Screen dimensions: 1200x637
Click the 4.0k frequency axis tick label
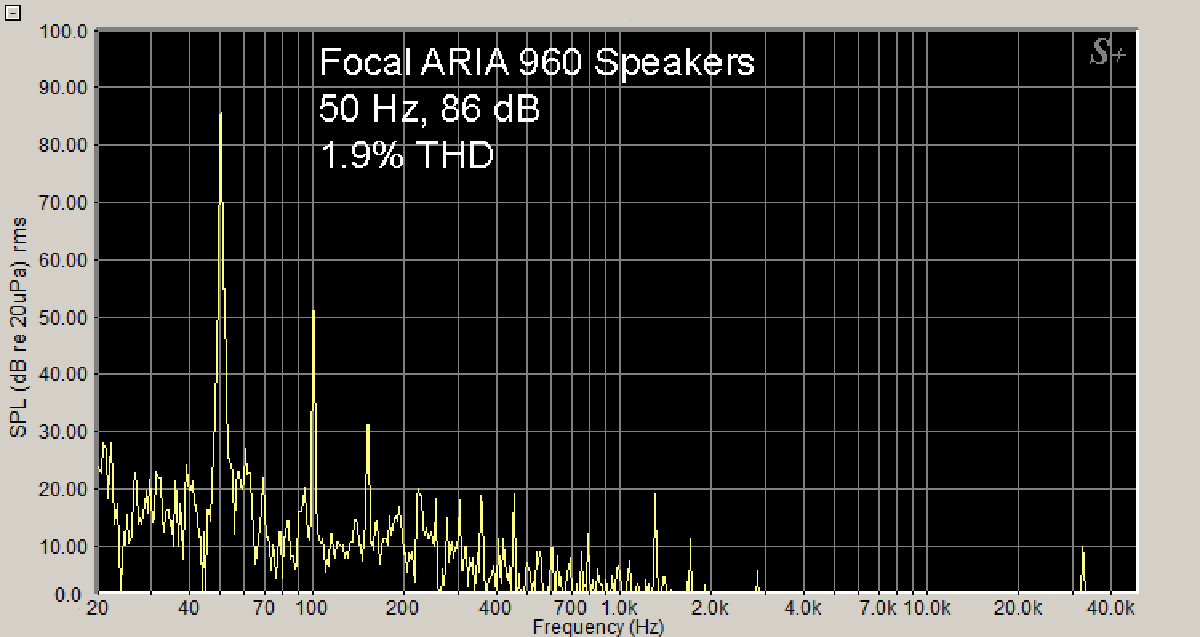pyautogui.click(x=803, y=608)
